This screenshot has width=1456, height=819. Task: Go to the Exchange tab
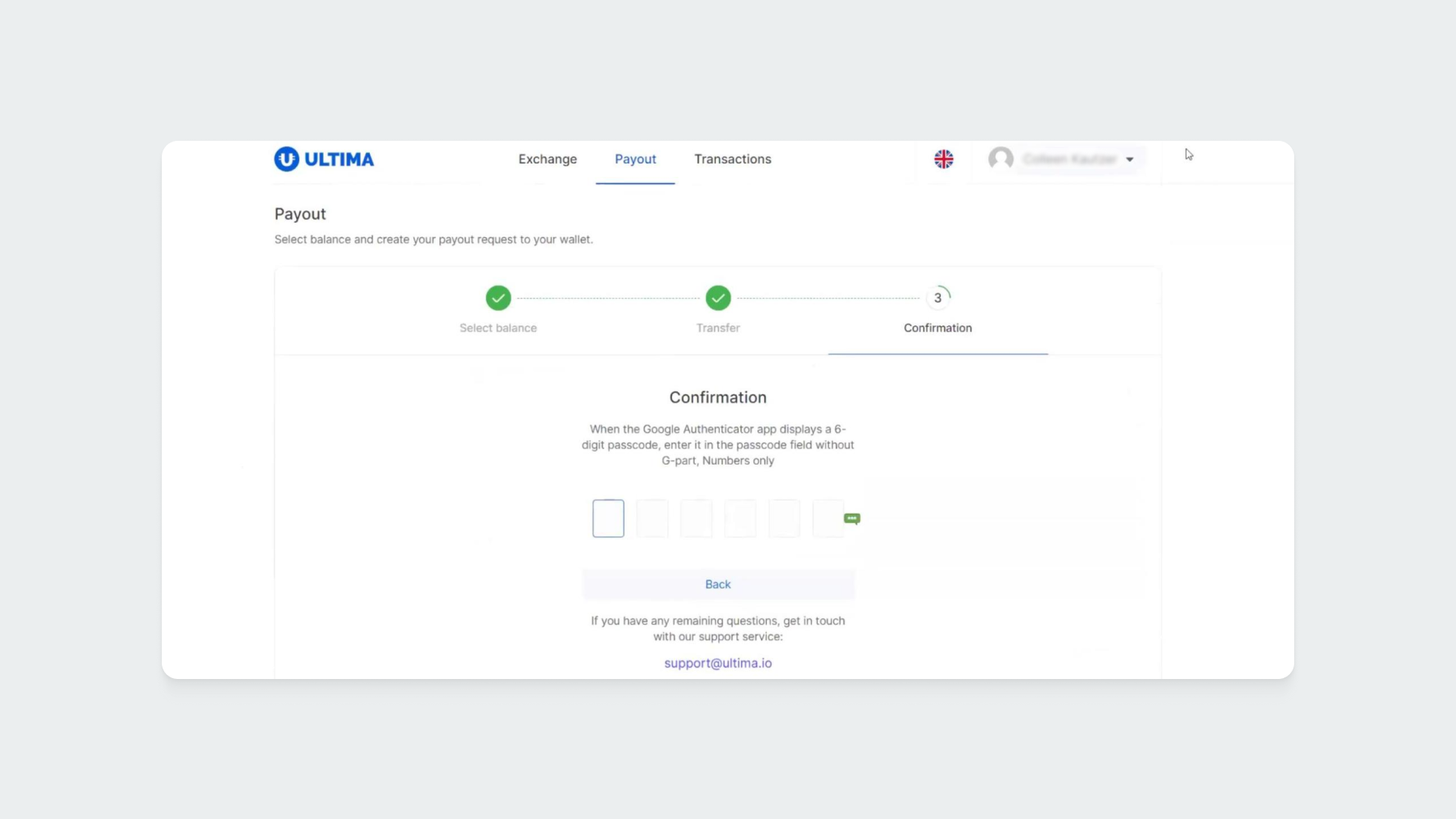point(548,159)
